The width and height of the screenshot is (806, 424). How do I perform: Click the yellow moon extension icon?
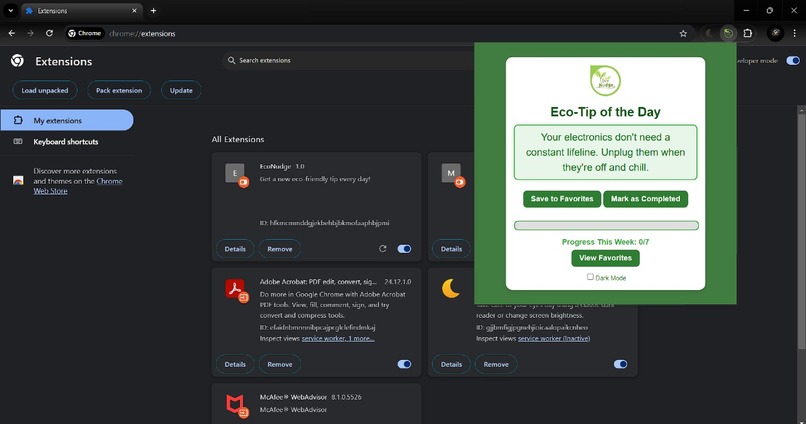pyautogui.click(x=451, y=288)
